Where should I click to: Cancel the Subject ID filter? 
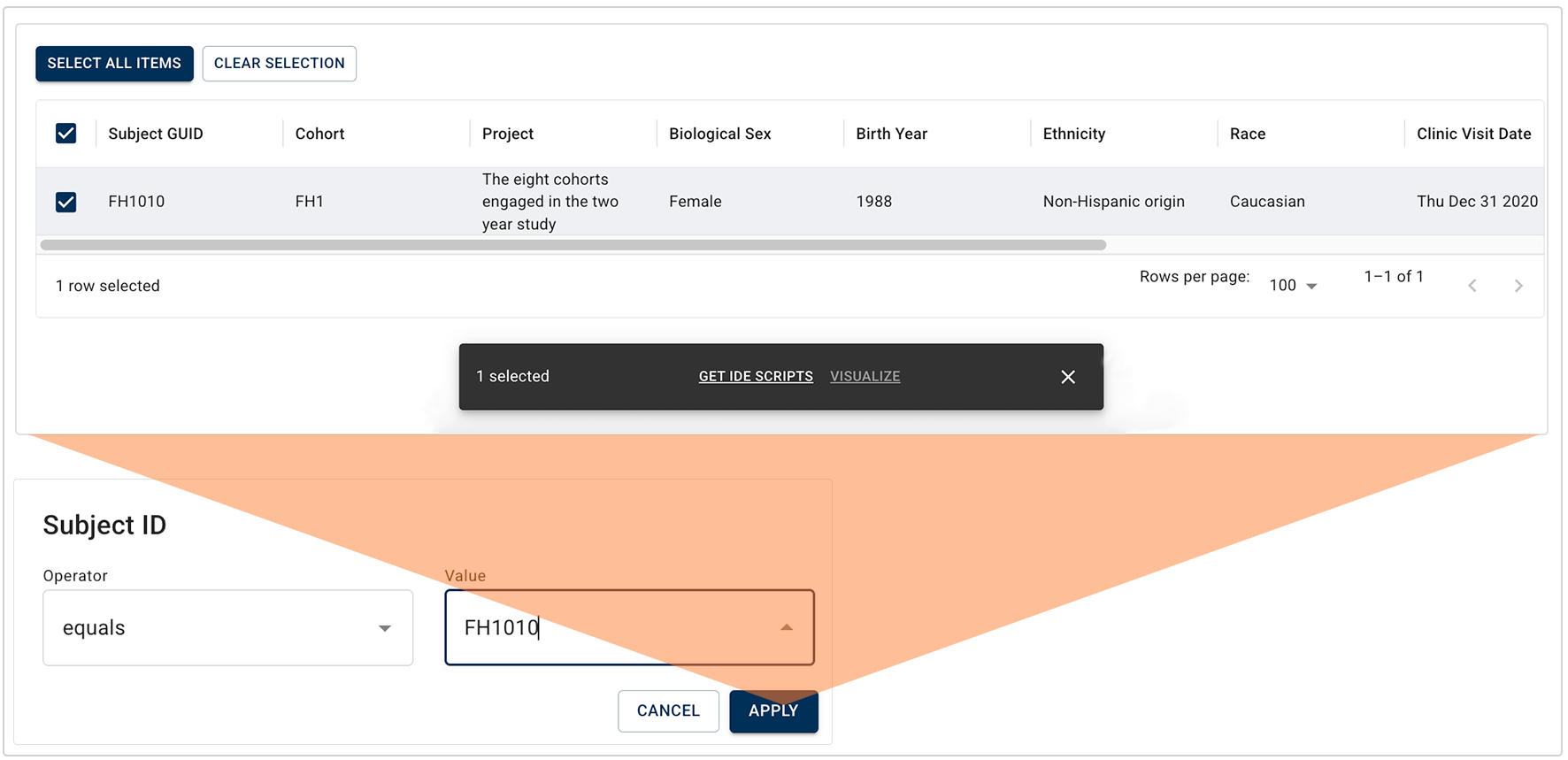668,710
